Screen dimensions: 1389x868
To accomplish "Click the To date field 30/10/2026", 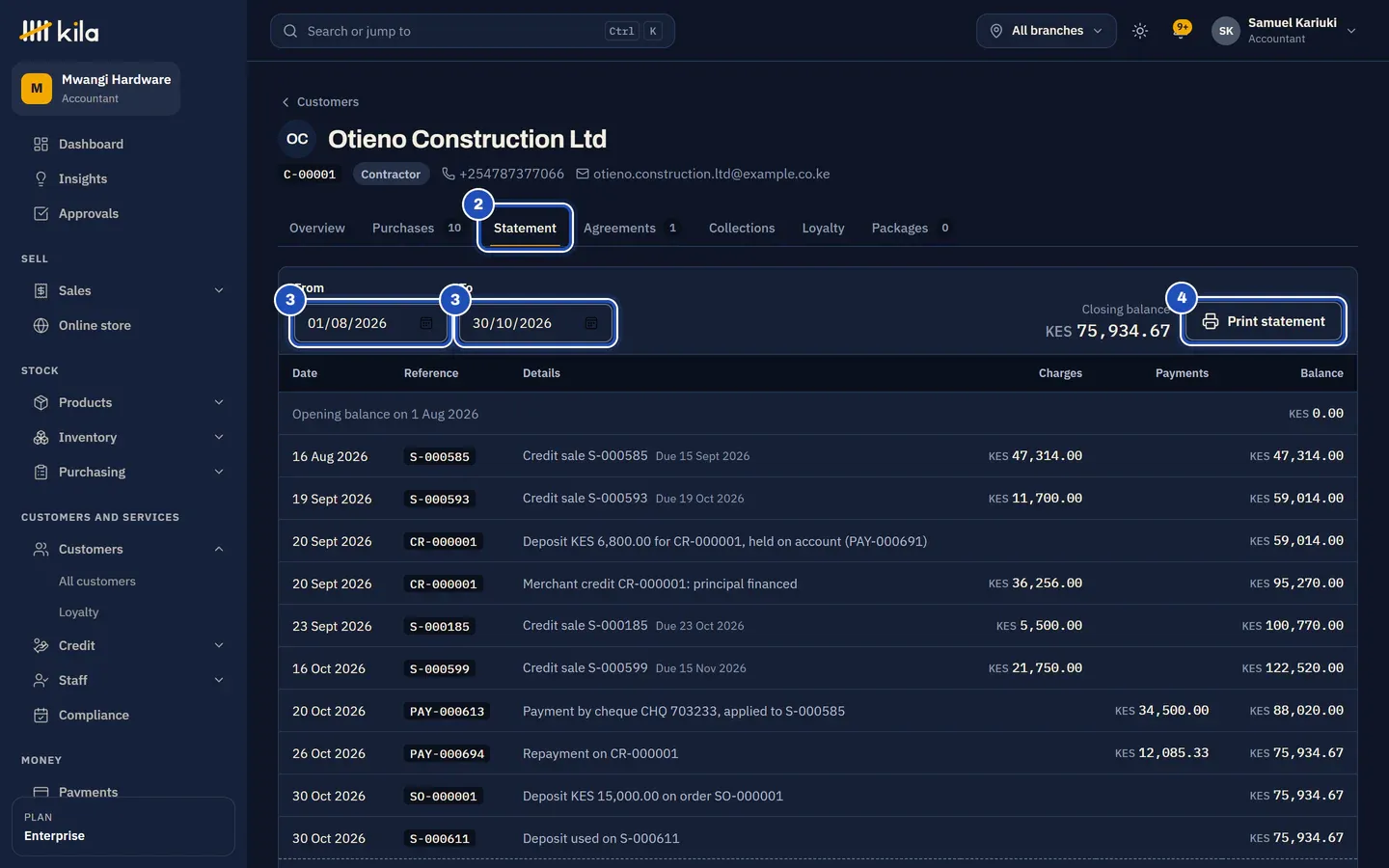I will coord(535,323).
